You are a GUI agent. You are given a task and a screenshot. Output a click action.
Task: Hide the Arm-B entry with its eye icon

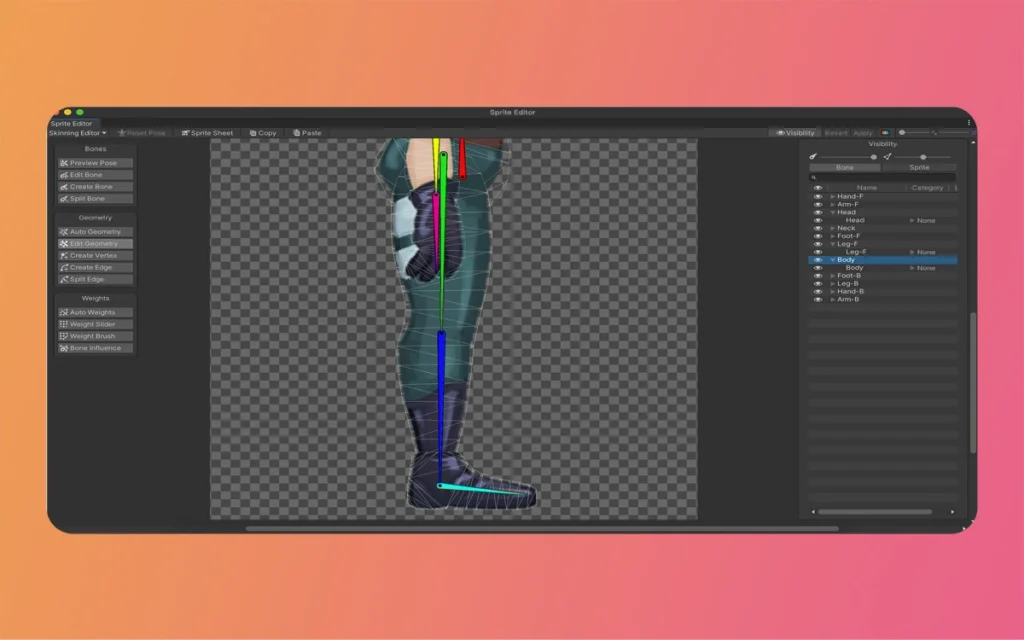pos(819,298)
